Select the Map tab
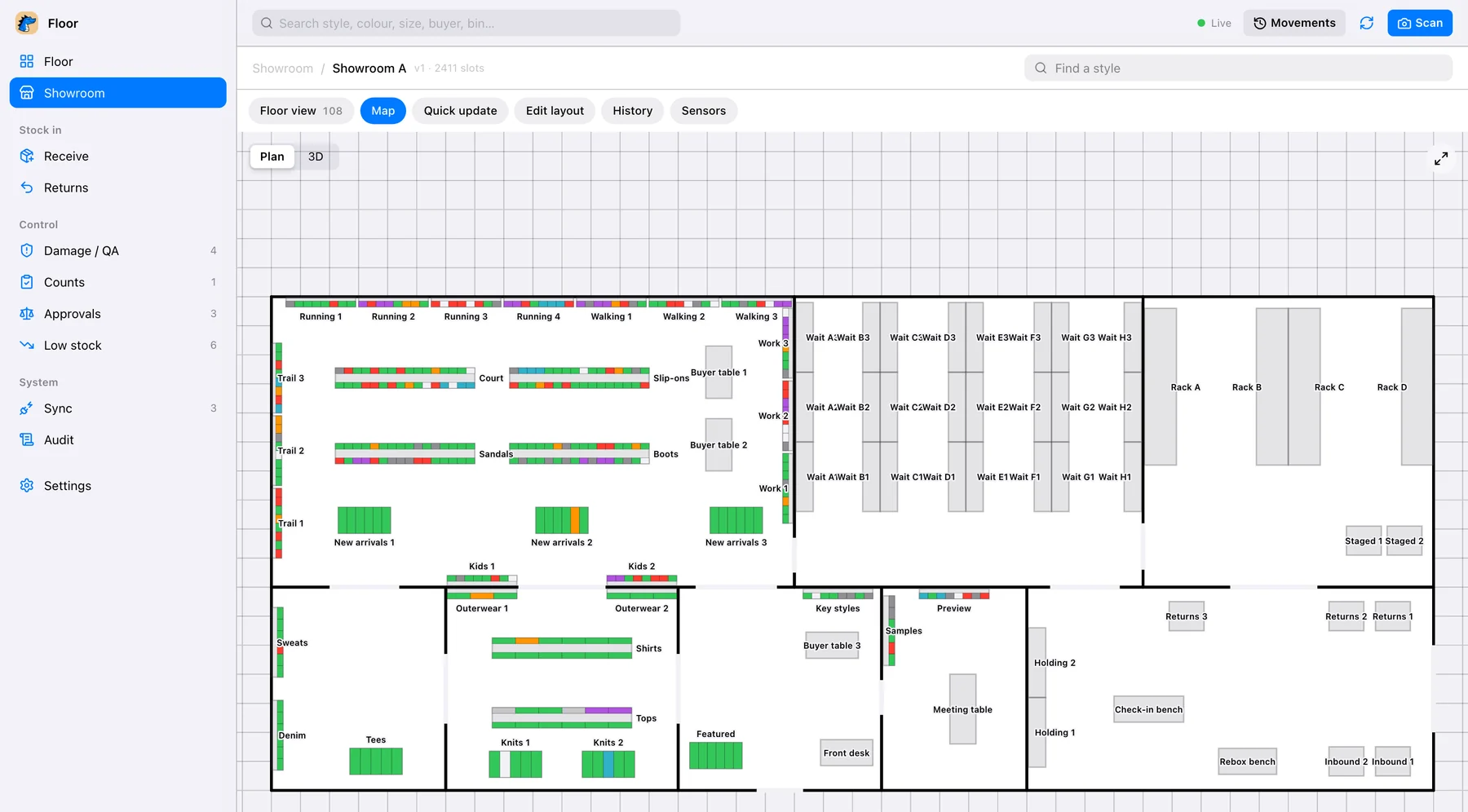This screenshot has height=812, width=1468. 383,111
